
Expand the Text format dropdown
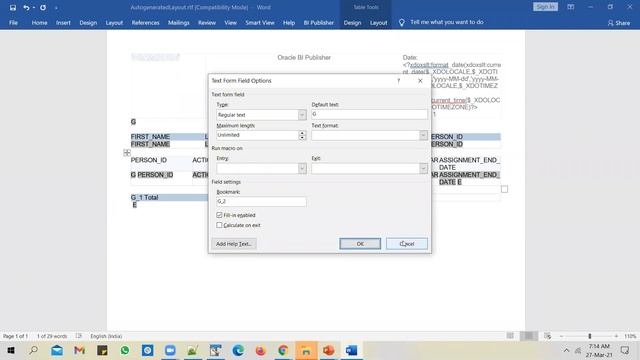[x=423, y=135]
